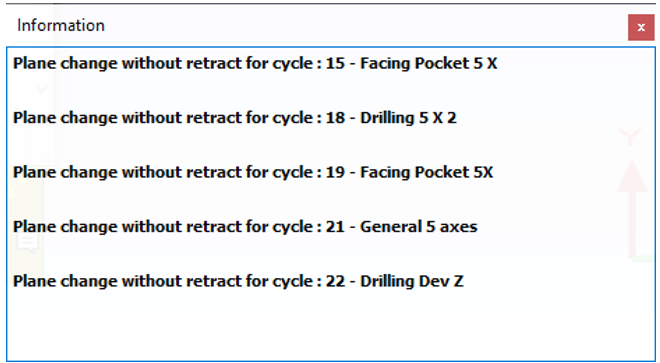Click the "General 5 axes" operation name
The image size is (660, 363).
[x=419, y=227]
